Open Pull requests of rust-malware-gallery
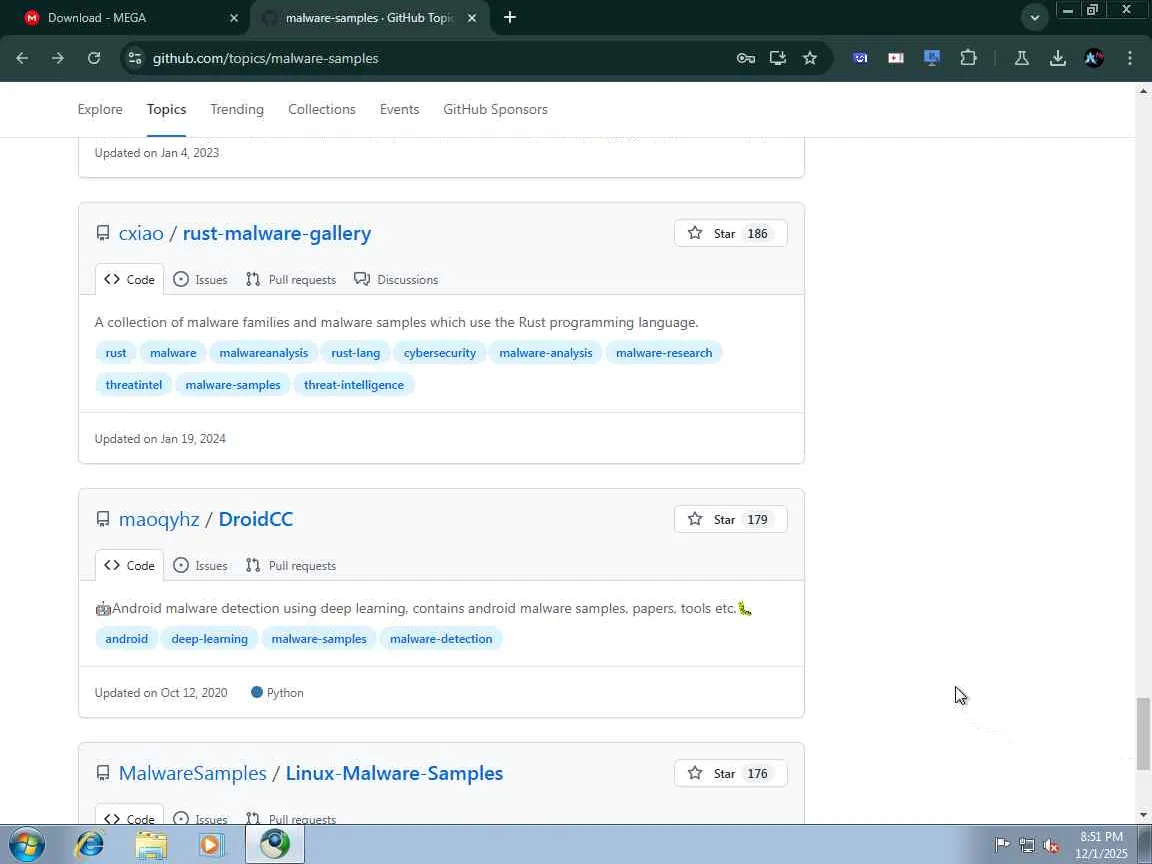This screenshot has width=1152, height=864. click(291, 280)
